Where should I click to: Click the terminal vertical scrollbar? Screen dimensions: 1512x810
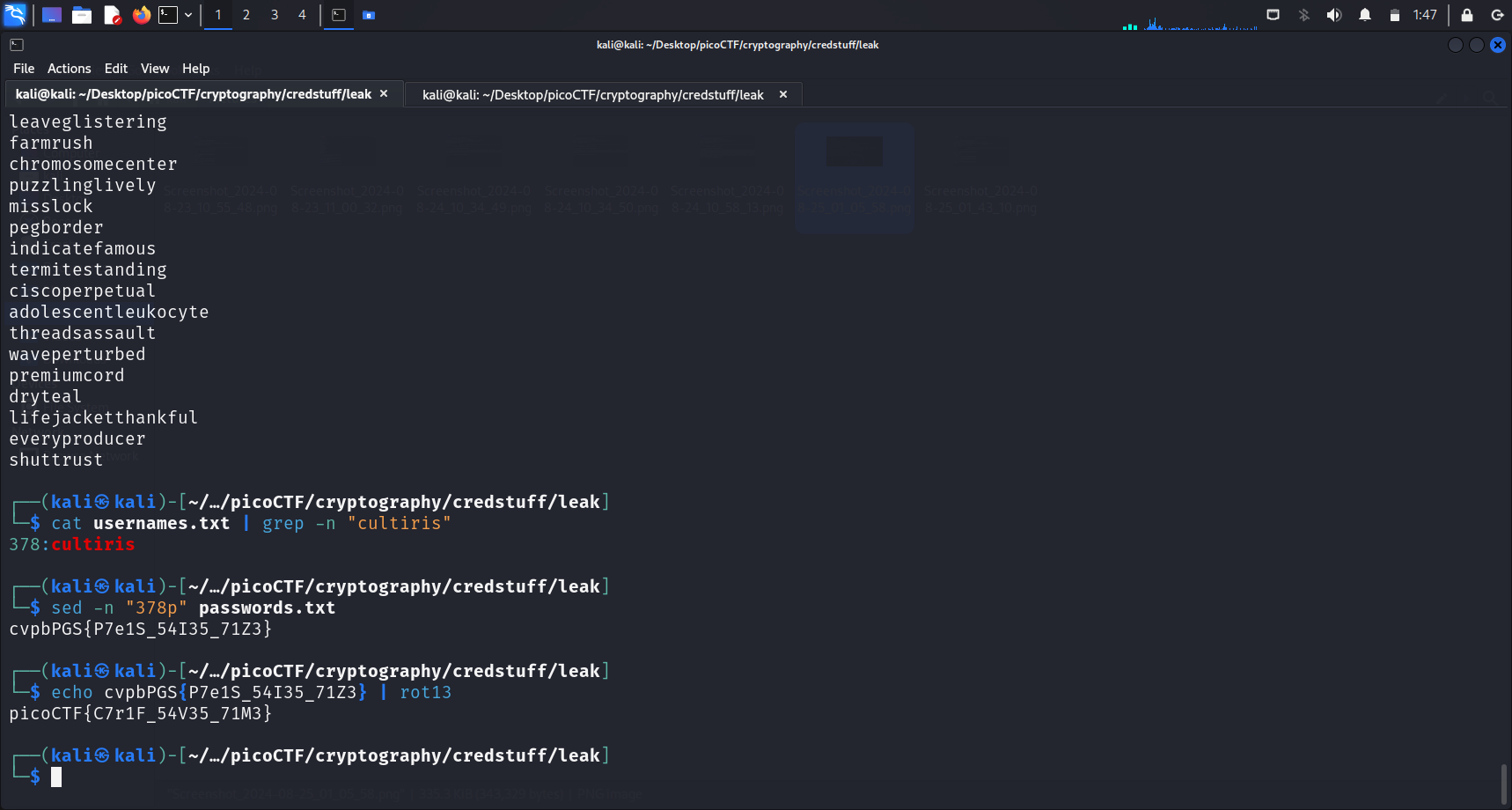(1504, 782)
